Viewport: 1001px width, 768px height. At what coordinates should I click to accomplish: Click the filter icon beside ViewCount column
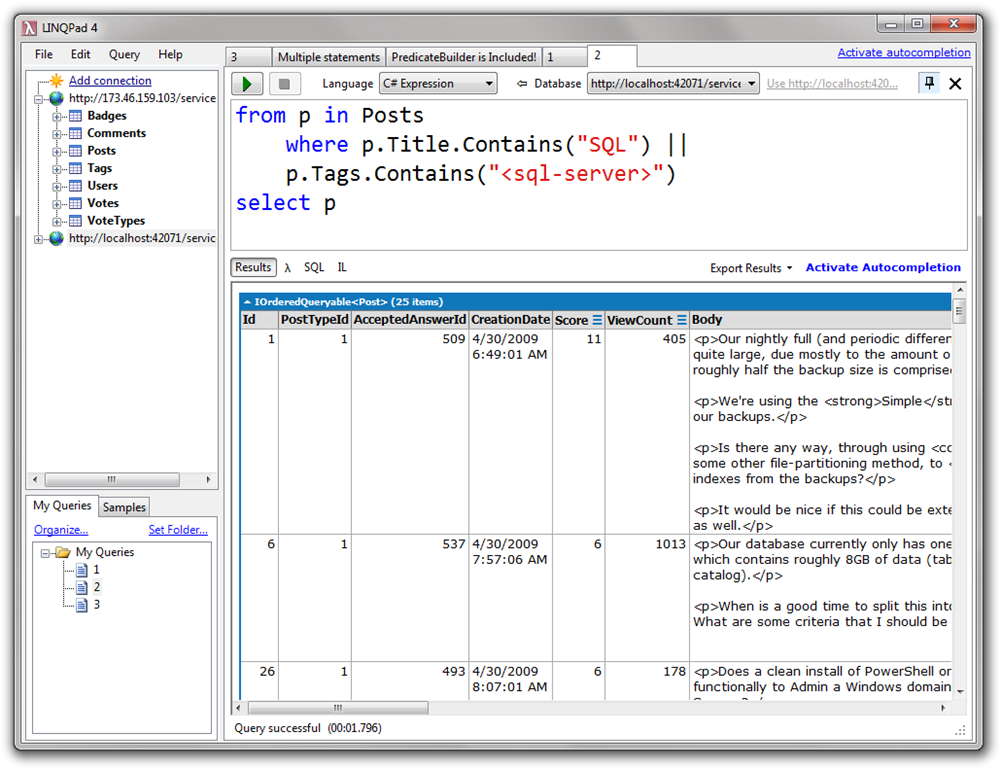coord(680,320)
